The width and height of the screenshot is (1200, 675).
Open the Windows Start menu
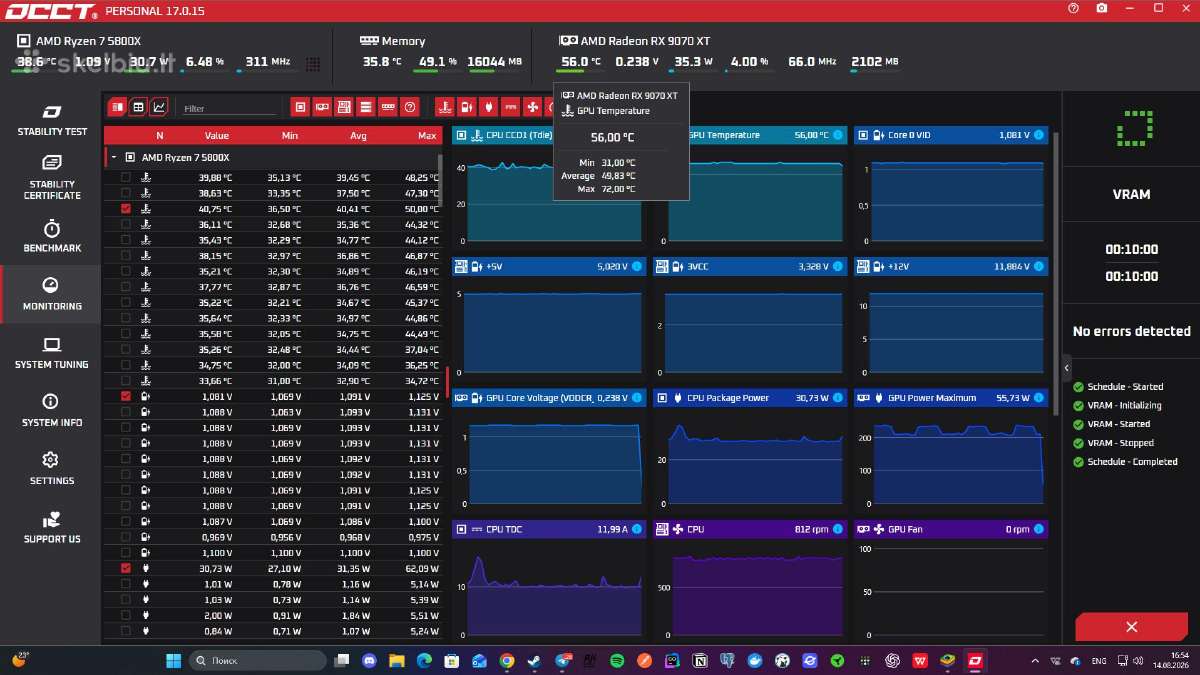(173, 660)
